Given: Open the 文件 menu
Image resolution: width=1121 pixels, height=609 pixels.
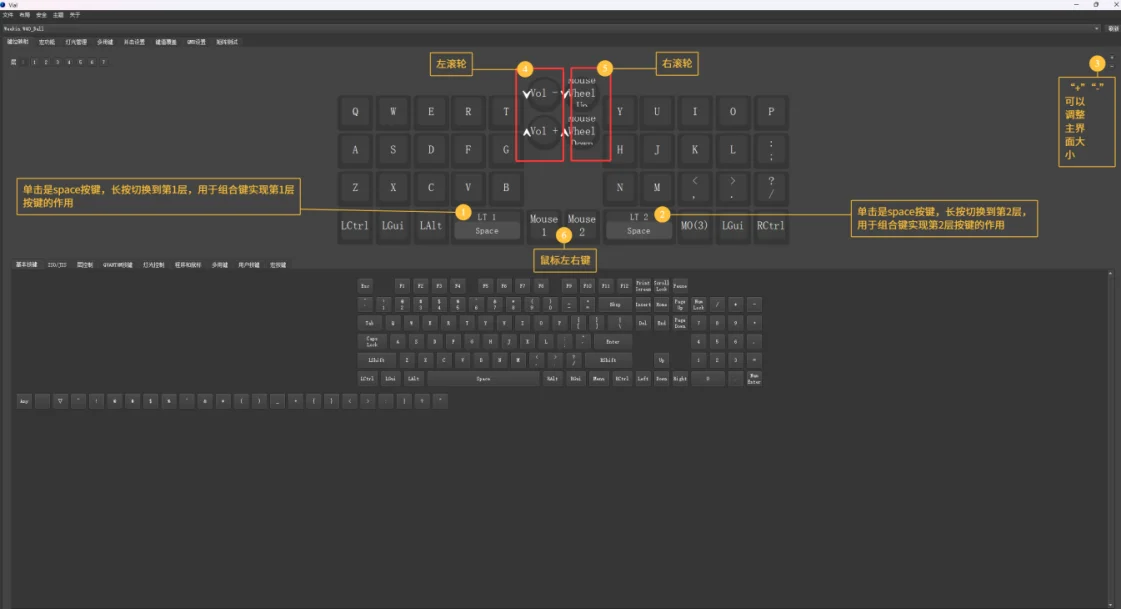Looking at the screenshot, I should tap(9, 16).
